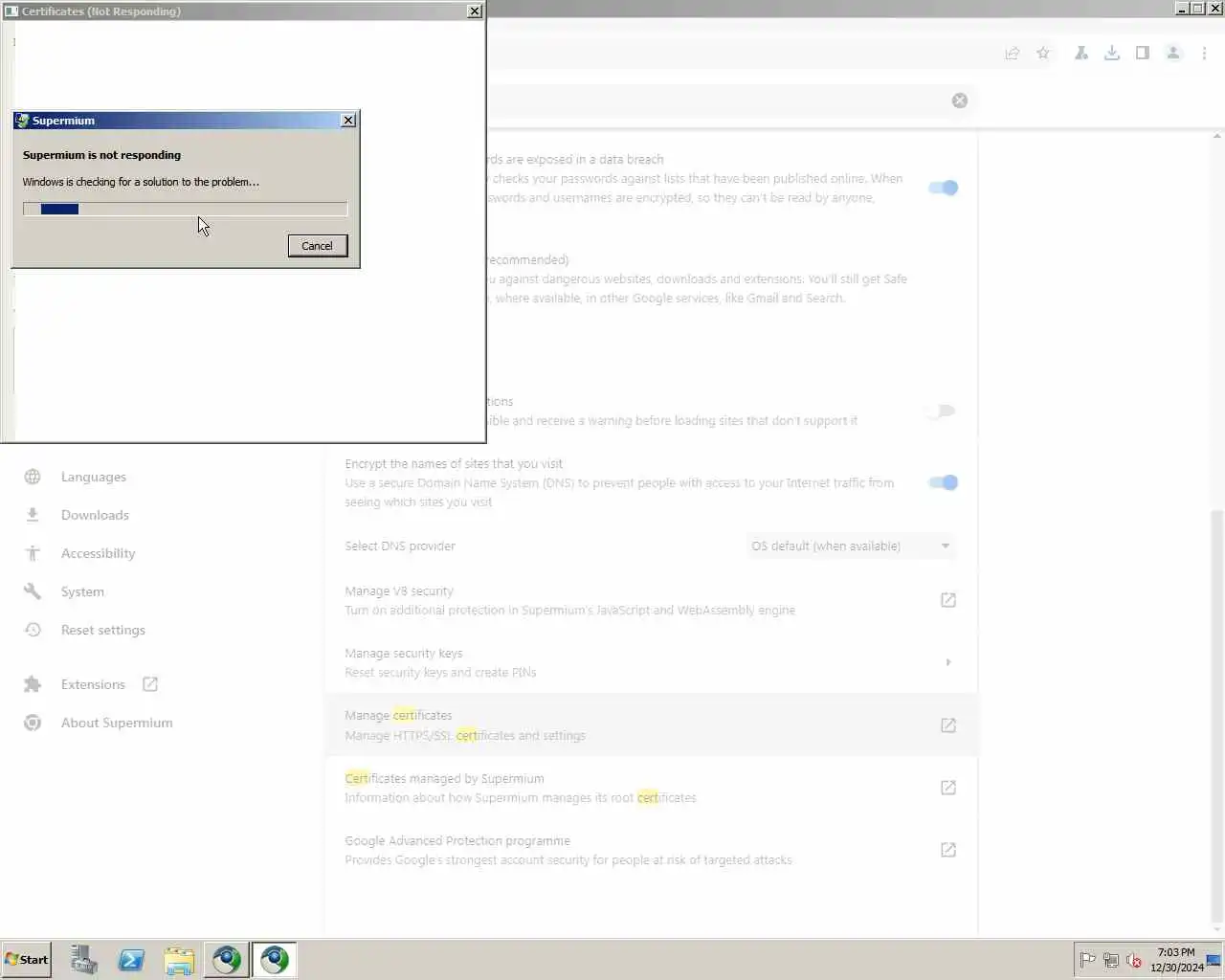Click 'Manage security keys' text
The image size is (1225, 980).
tap(403, 653)
